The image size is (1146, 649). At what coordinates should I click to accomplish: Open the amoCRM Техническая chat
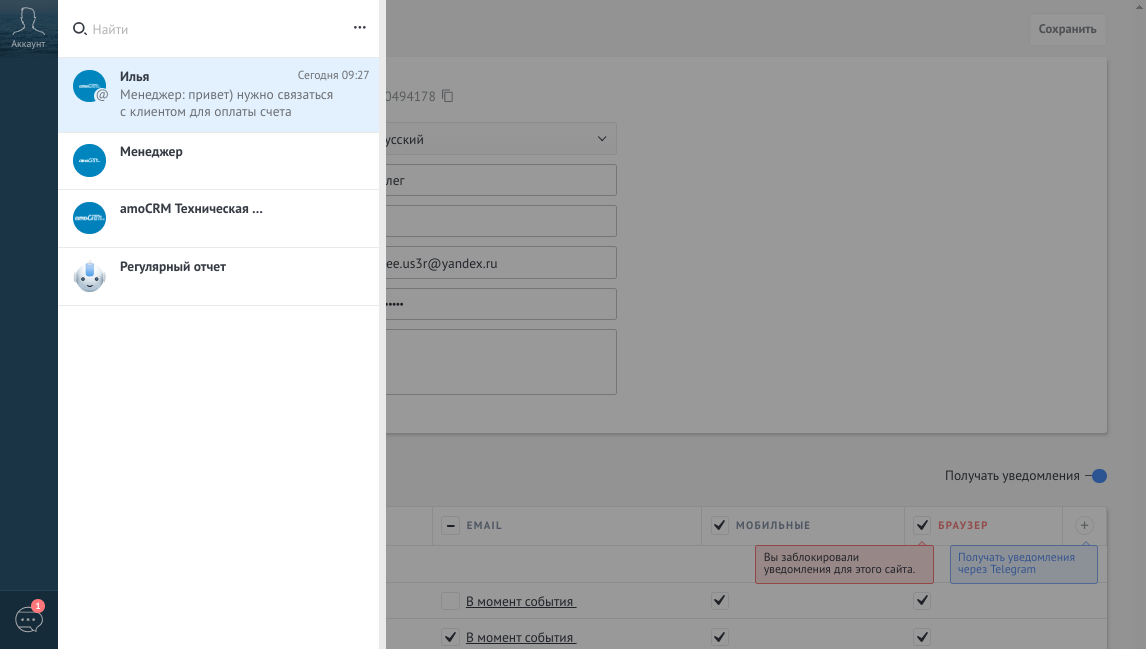point(191,209)
